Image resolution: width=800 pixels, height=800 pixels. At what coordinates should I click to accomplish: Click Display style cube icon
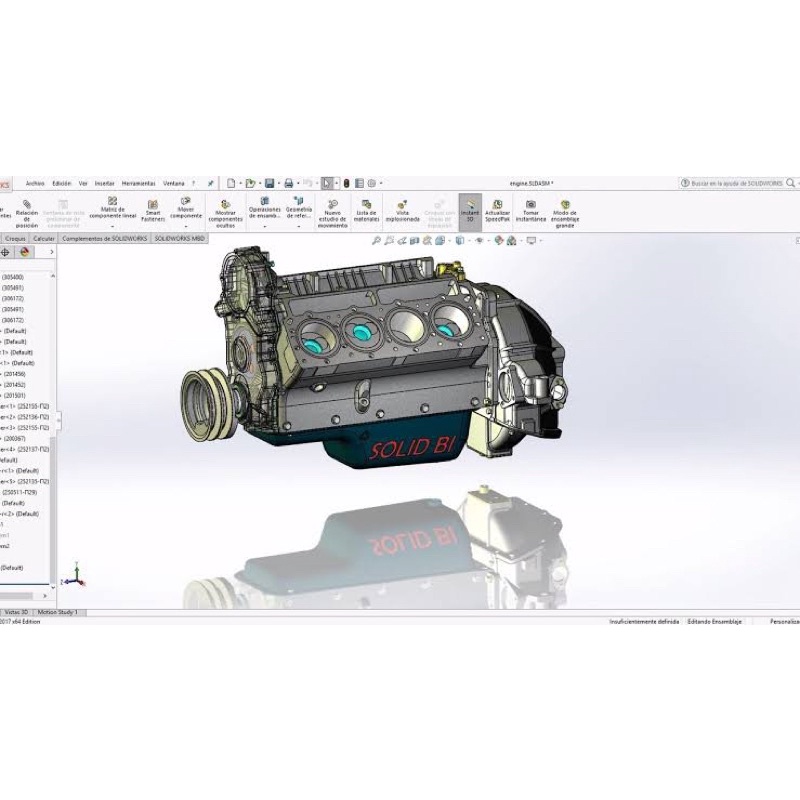(460, 240)
